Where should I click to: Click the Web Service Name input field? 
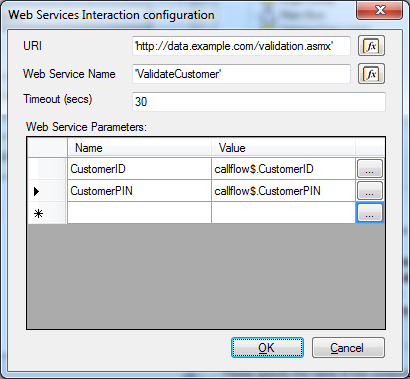[x=241, y=74]
